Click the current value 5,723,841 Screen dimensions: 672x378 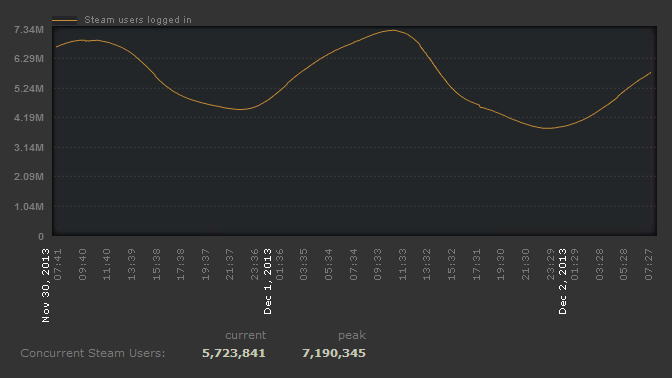pyautogui.click(x=234, y=353)
